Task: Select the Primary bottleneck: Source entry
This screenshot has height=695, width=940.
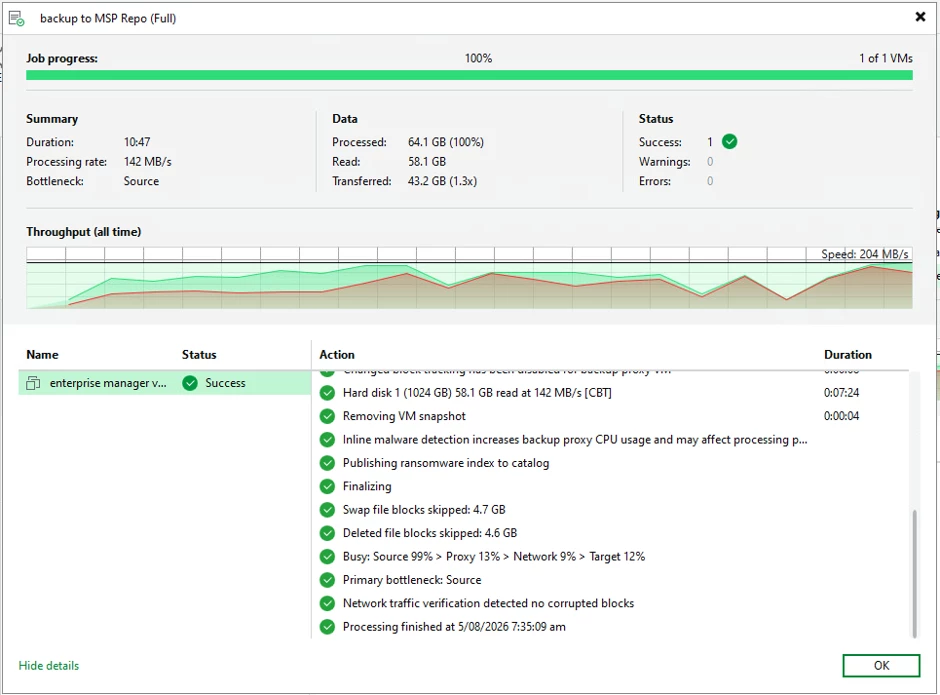Action: pos(412,580)
